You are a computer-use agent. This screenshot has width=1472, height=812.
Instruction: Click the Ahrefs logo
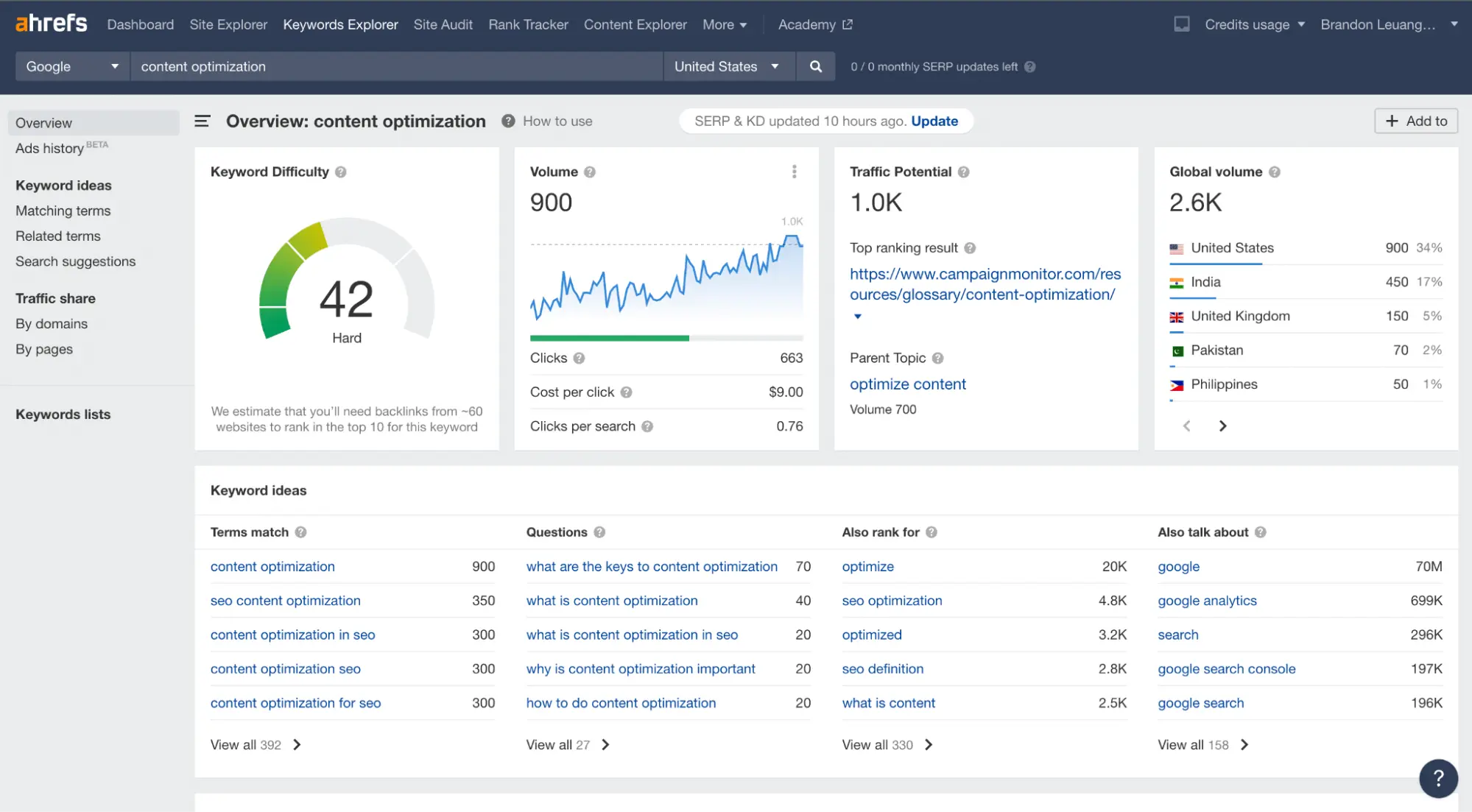pos(51,24)
